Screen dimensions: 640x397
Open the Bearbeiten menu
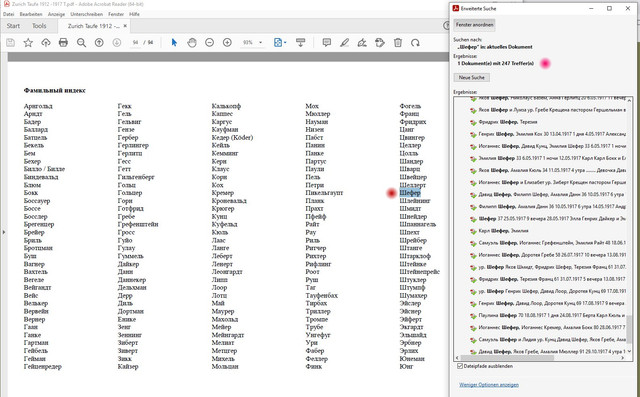point(31,14)
